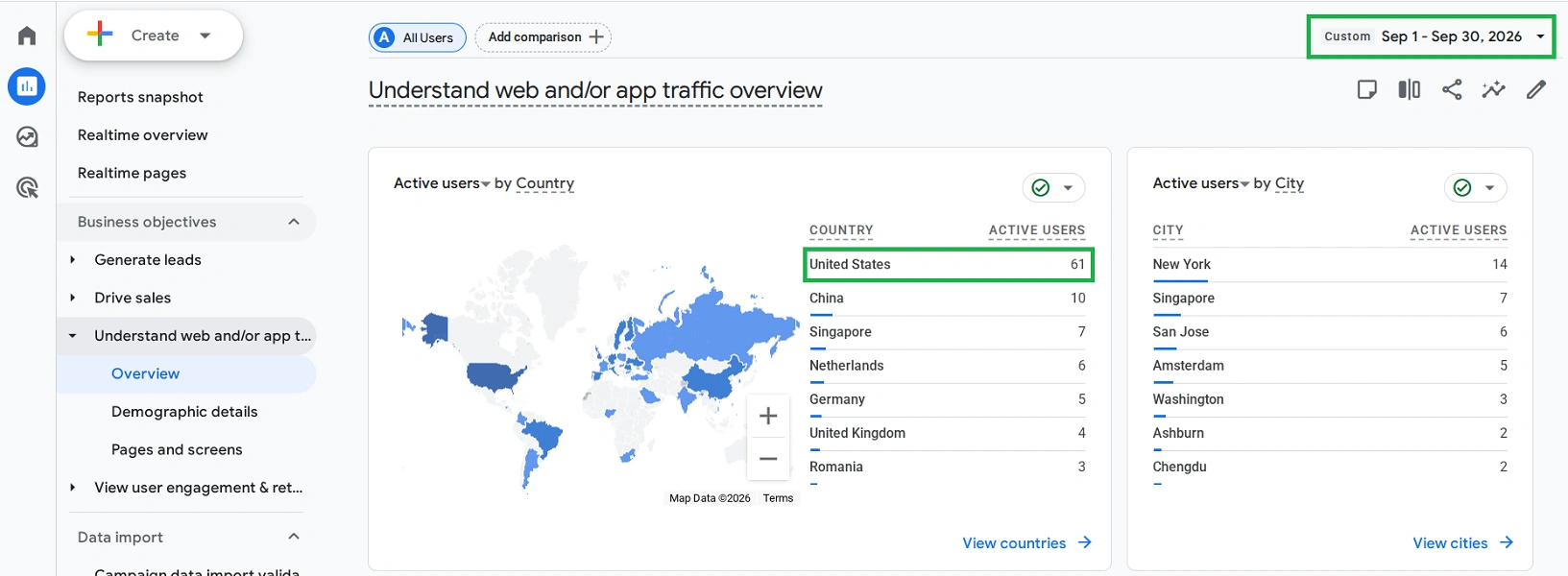Click the Country dimension selector
The image size is (1568, 576).
pos(544,183)
